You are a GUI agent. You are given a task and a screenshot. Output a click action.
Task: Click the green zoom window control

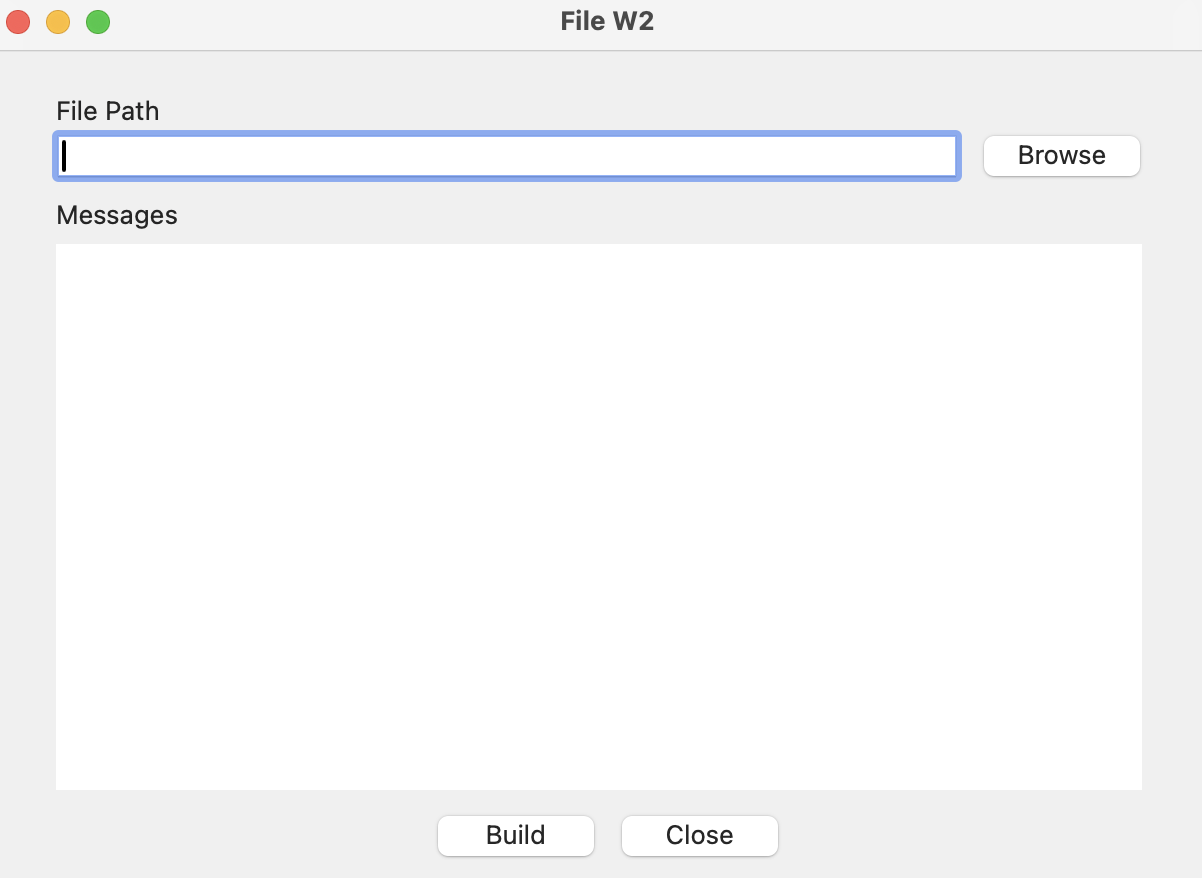[97, 21]
